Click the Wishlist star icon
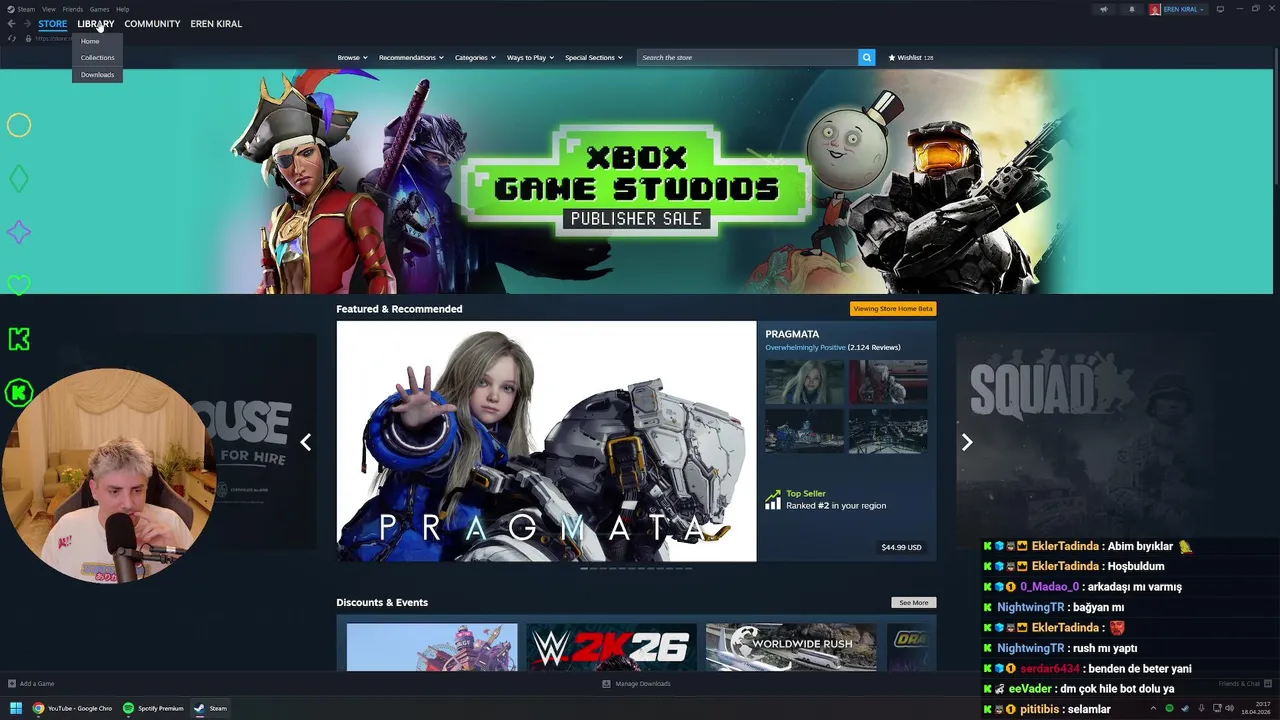The height and width of the screenshot is (720, 1280). [892, 58]
